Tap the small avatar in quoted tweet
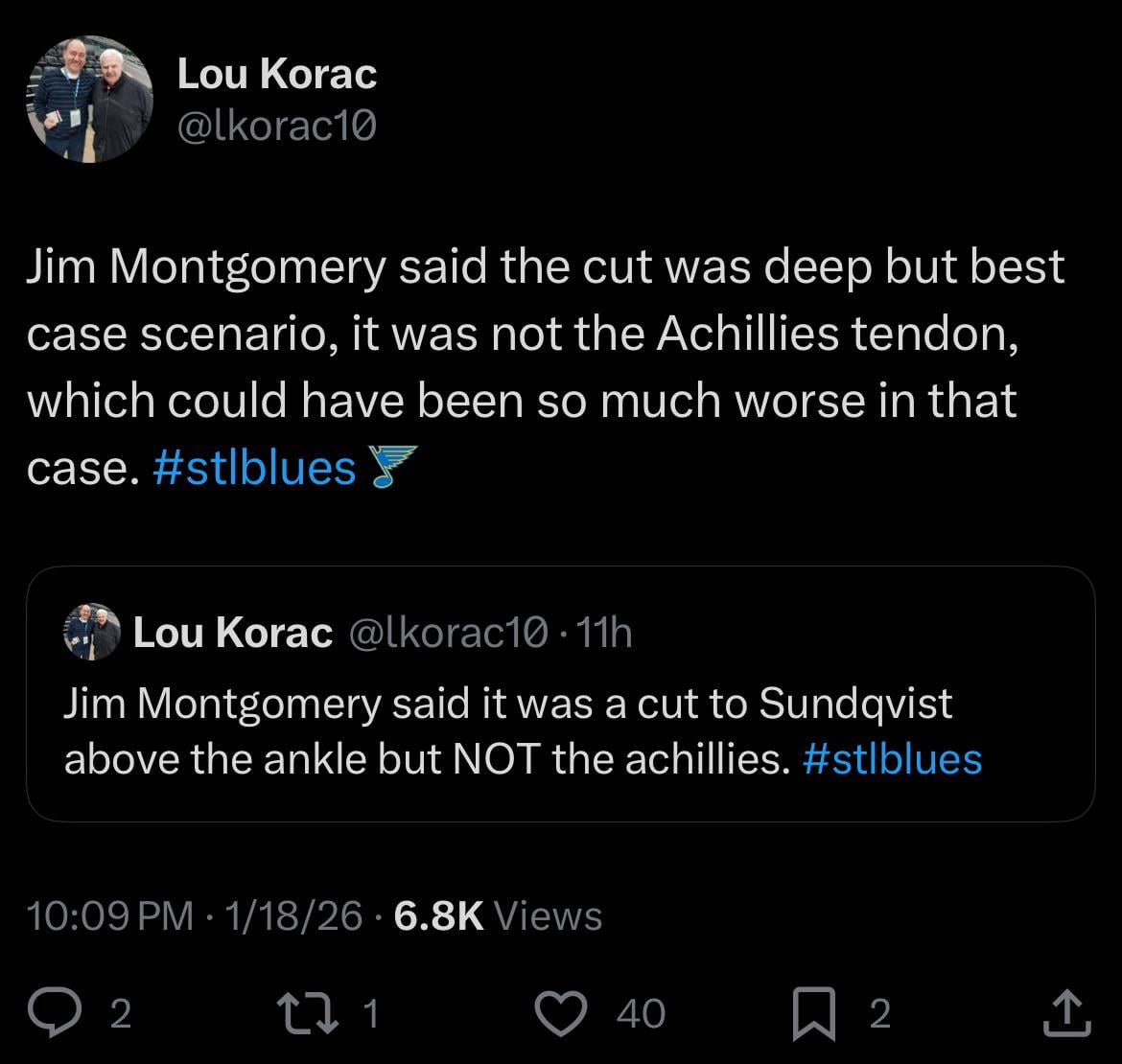1122x1064 pixels. point(92,633)
